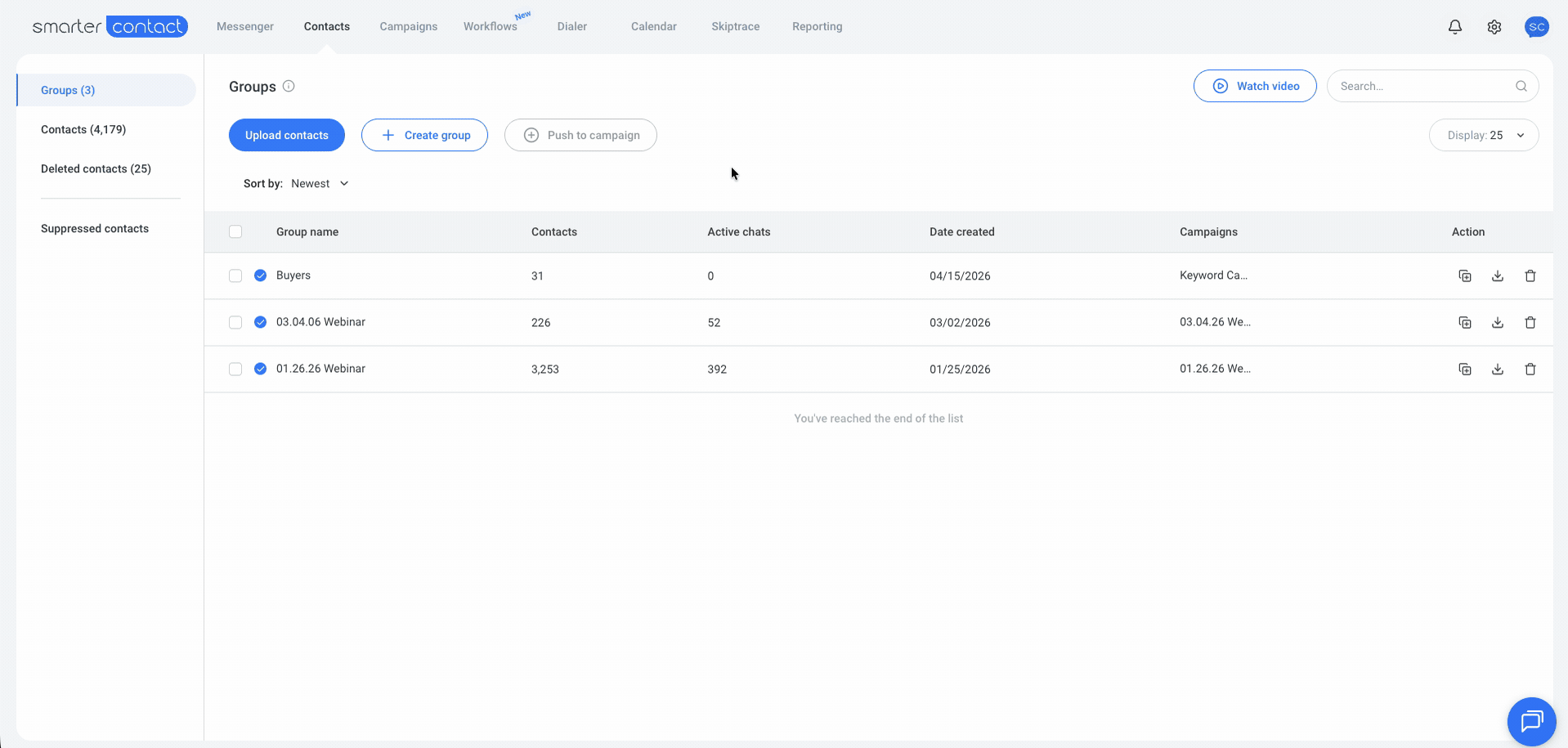Click the duplicate icon for Buyers group
The height and width of the screenshot is (748, 1568).
coord(1465,276)
